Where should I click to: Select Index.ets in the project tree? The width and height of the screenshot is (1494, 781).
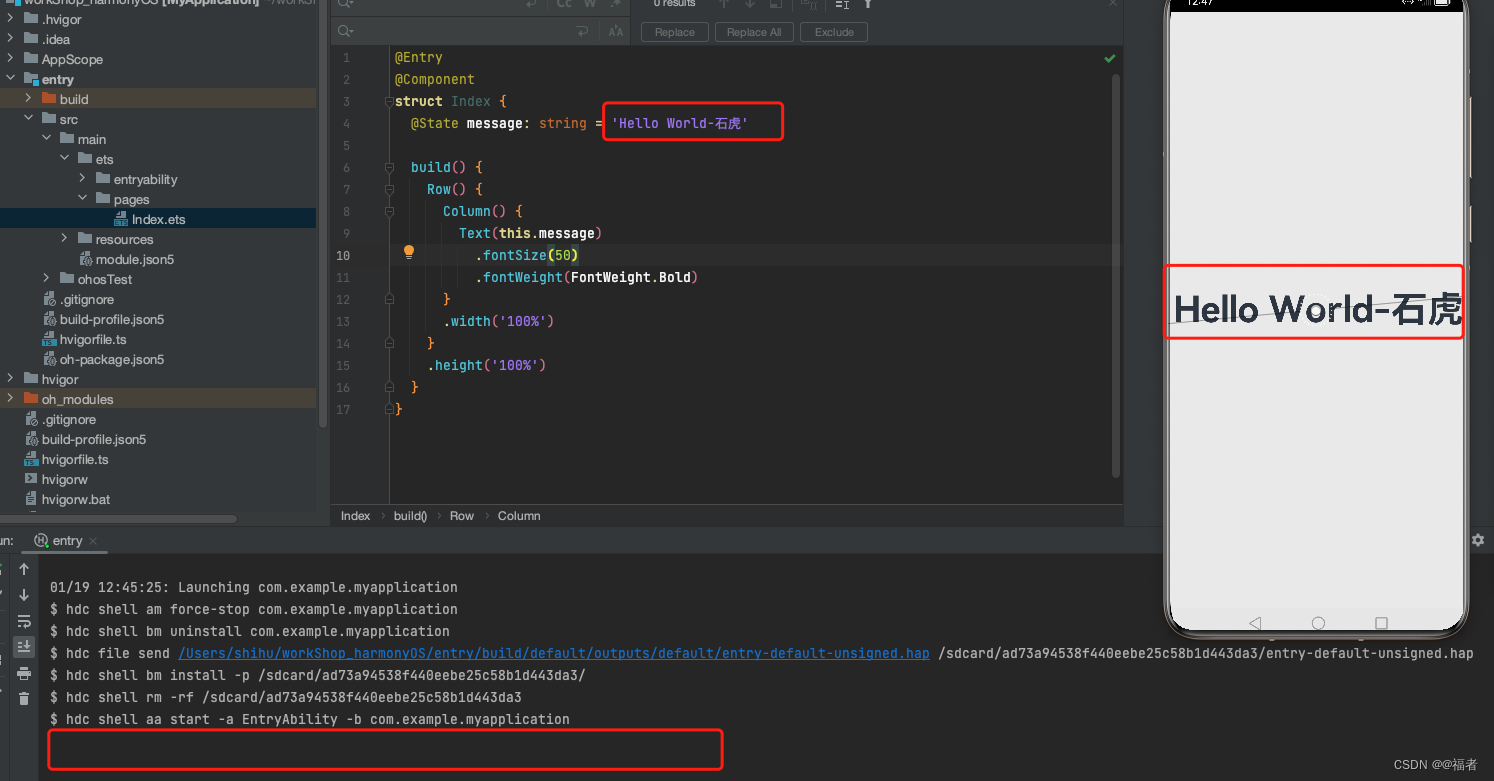pos(158,219)
